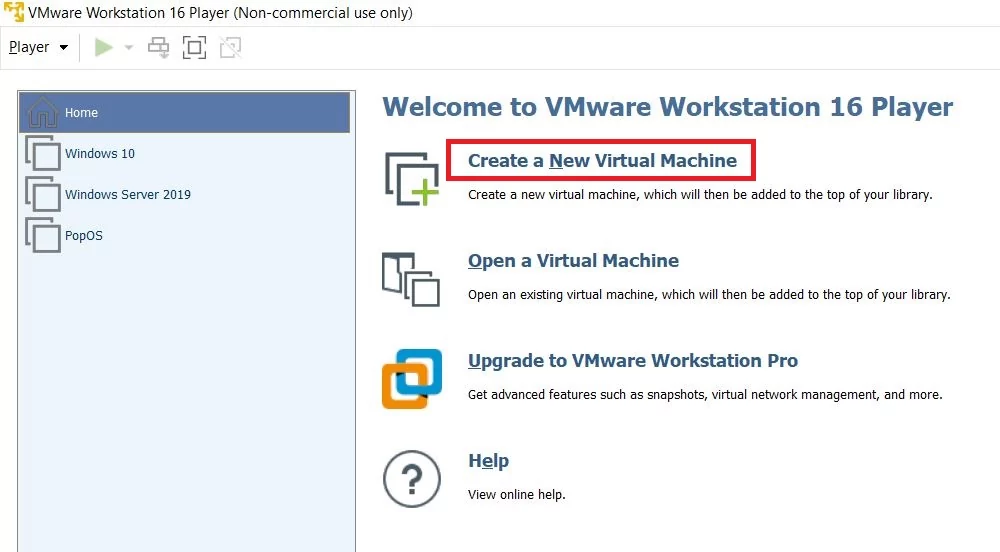The width and height of the screenshot is (1000, 552).
Task: Open the Help link
Action: click(489, 461)
